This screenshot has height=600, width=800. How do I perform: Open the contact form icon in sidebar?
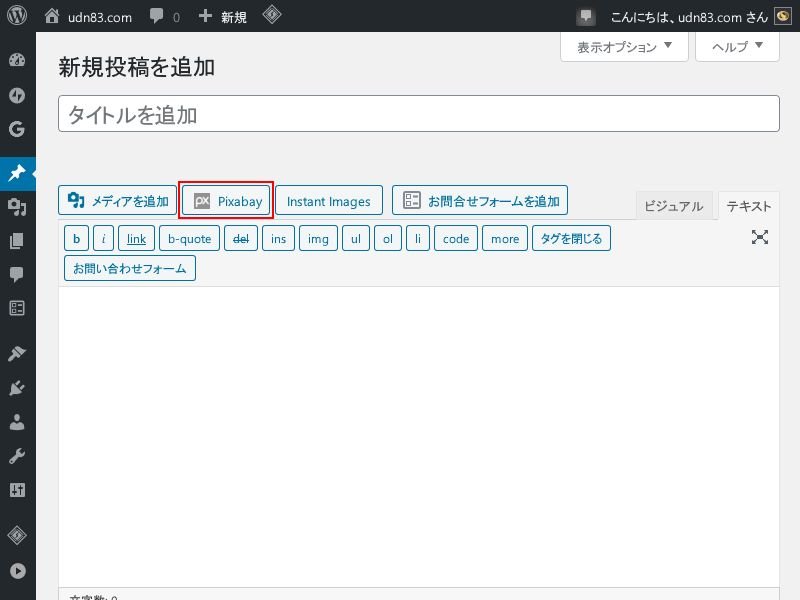pyautogui.click(x=17, y=308)
